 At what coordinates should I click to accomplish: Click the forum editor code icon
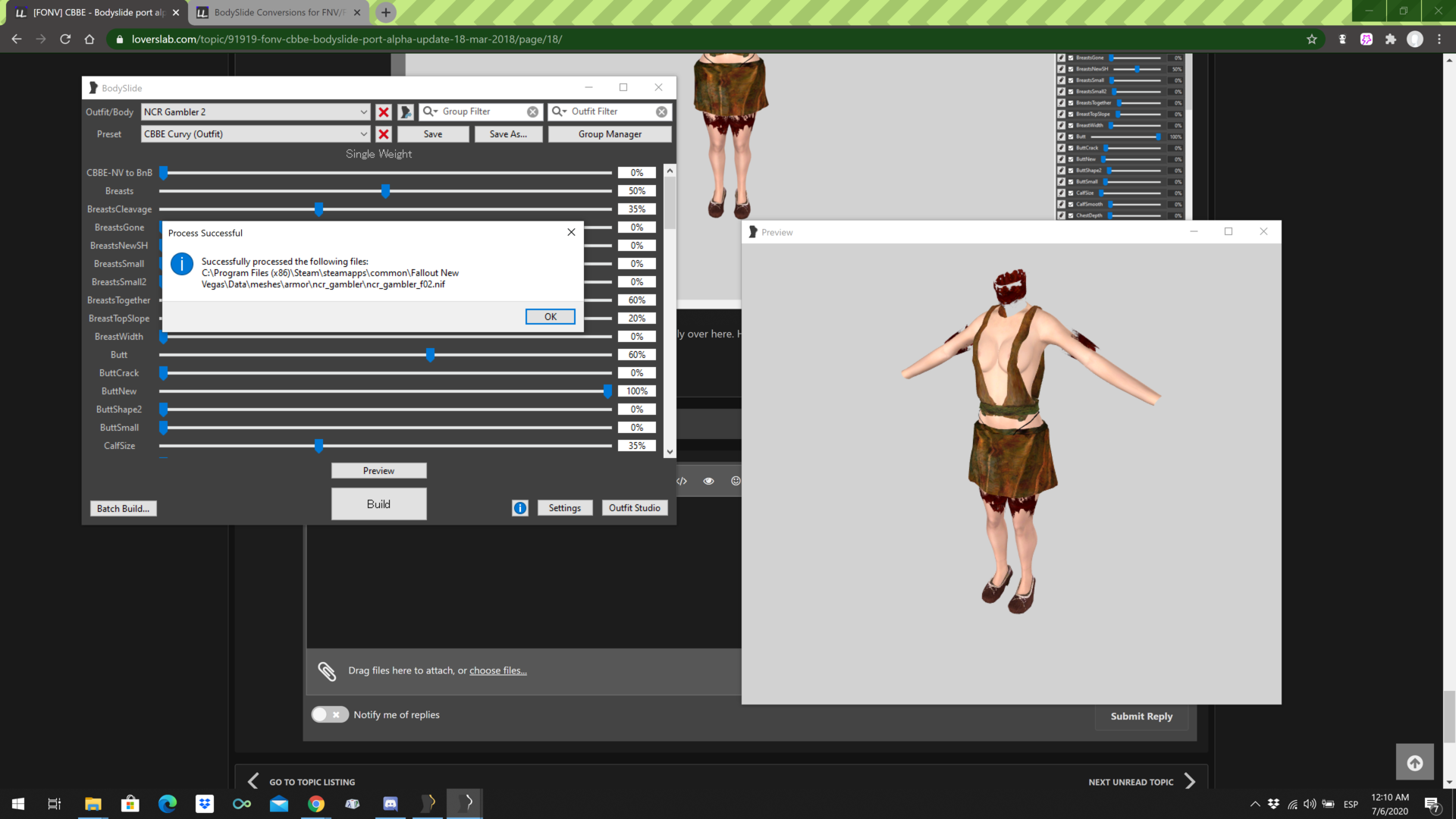682,481
